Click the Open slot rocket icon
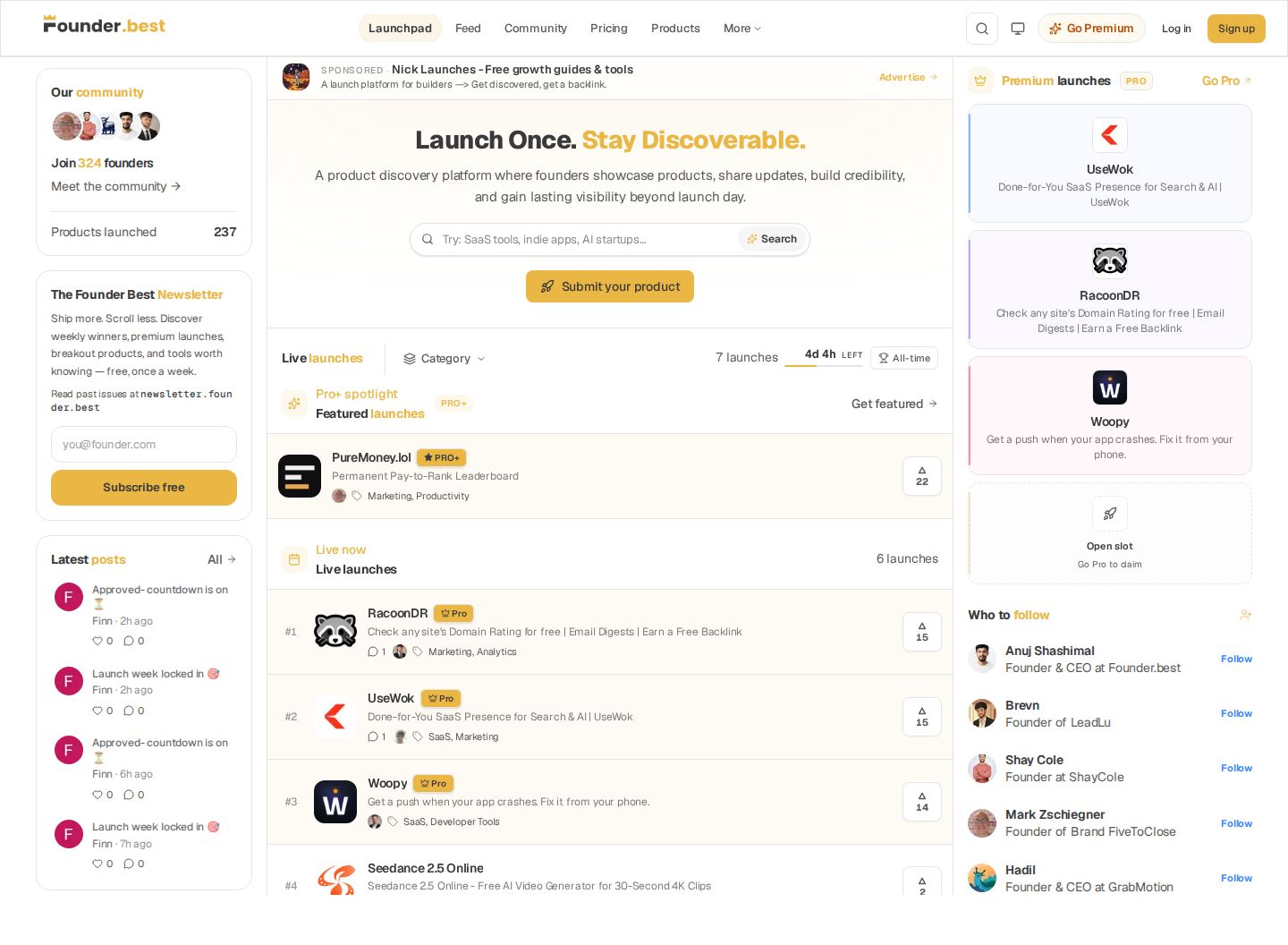1288x945 pixels. point(1110,514)
